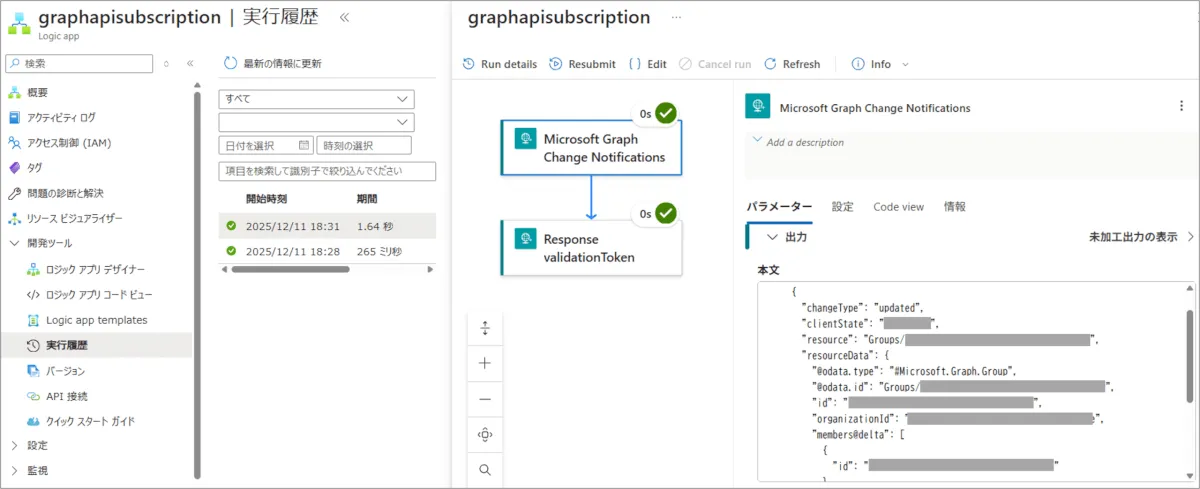
Task: Click the zoom in plus icon on canvas
Action: (x=485, y=363)
